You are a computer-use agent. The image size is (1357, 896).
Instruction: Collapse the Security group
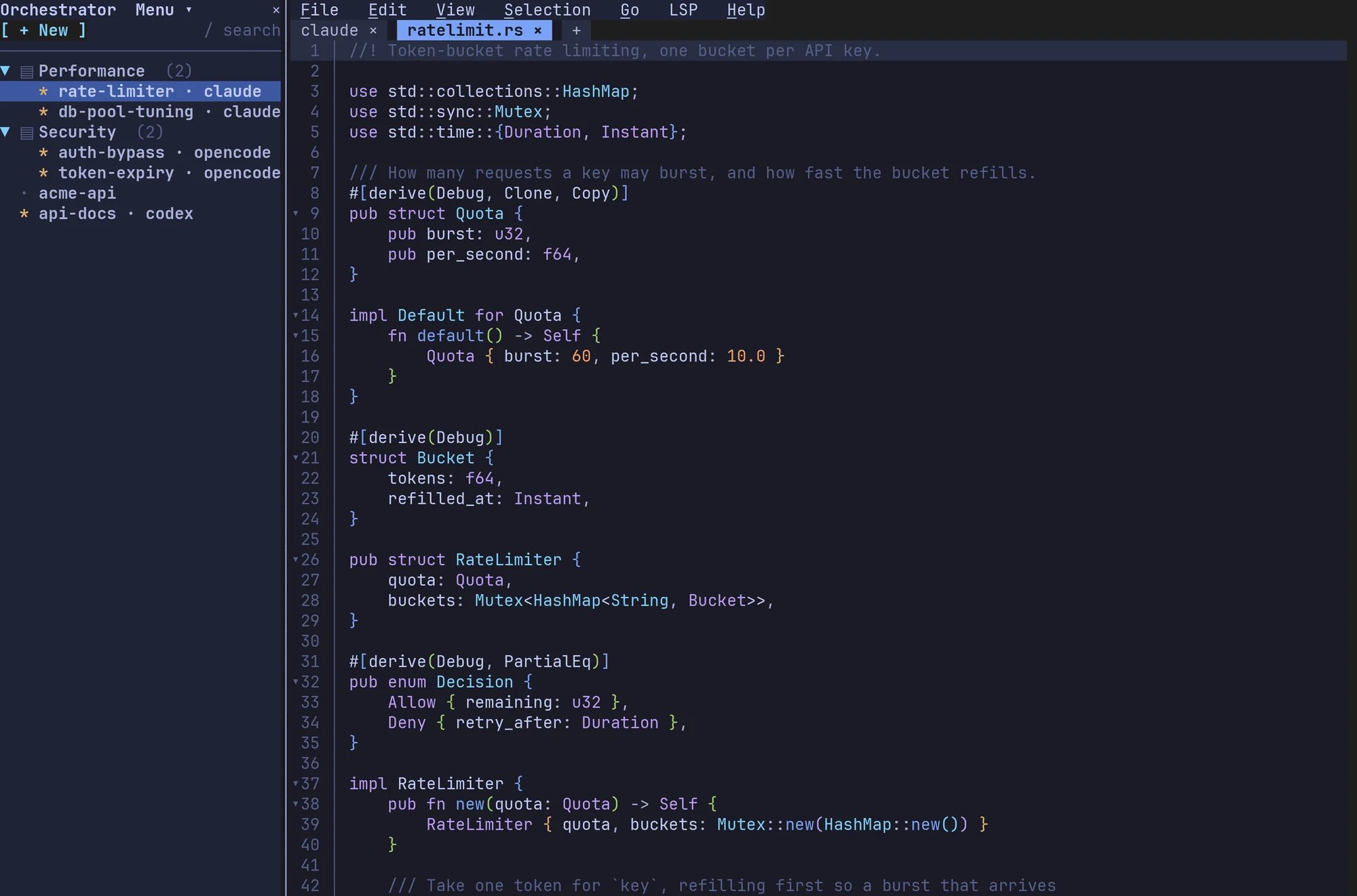click(5, 132)
